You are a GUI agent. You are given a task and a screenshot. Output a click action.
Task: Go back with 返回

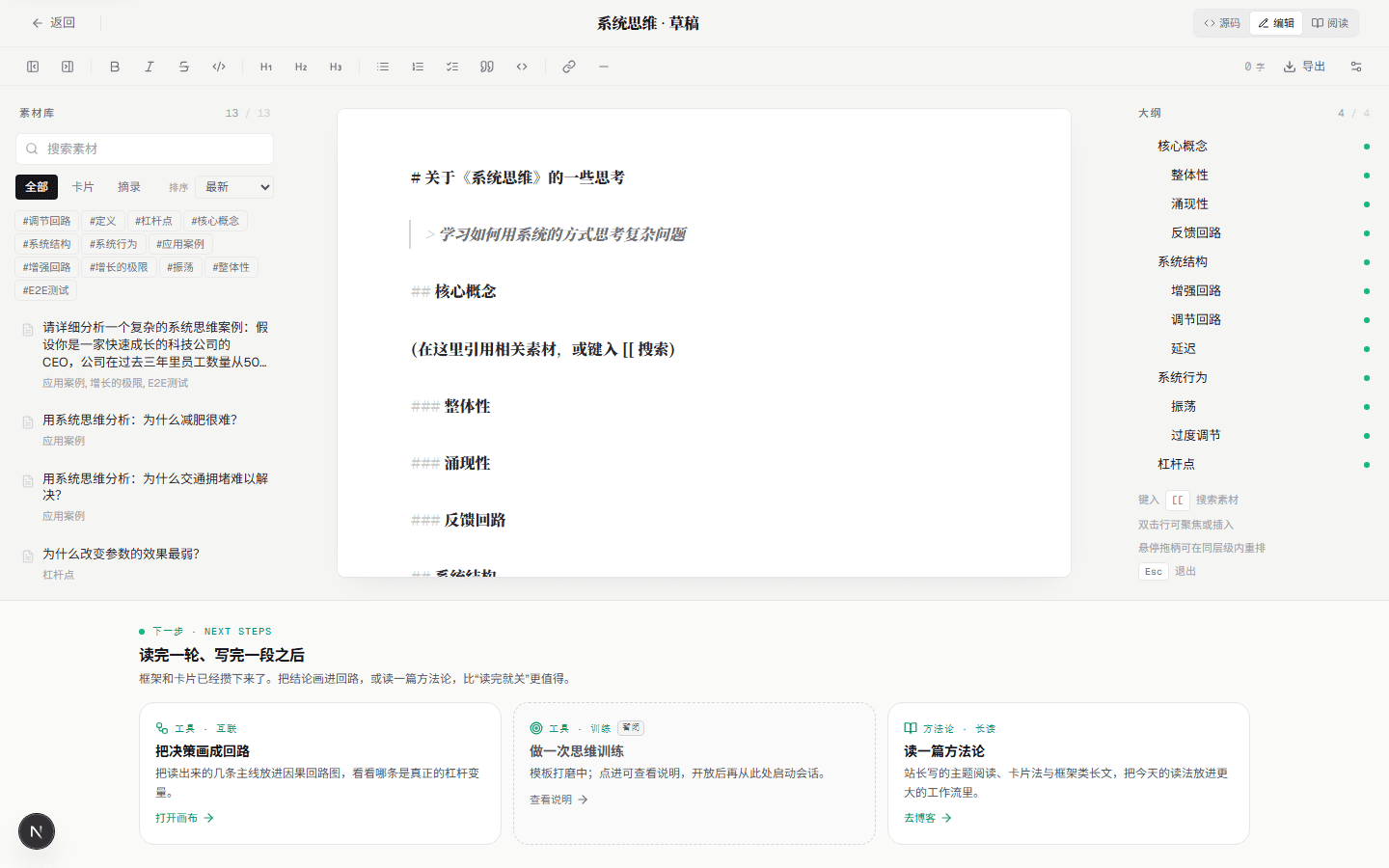53,22
